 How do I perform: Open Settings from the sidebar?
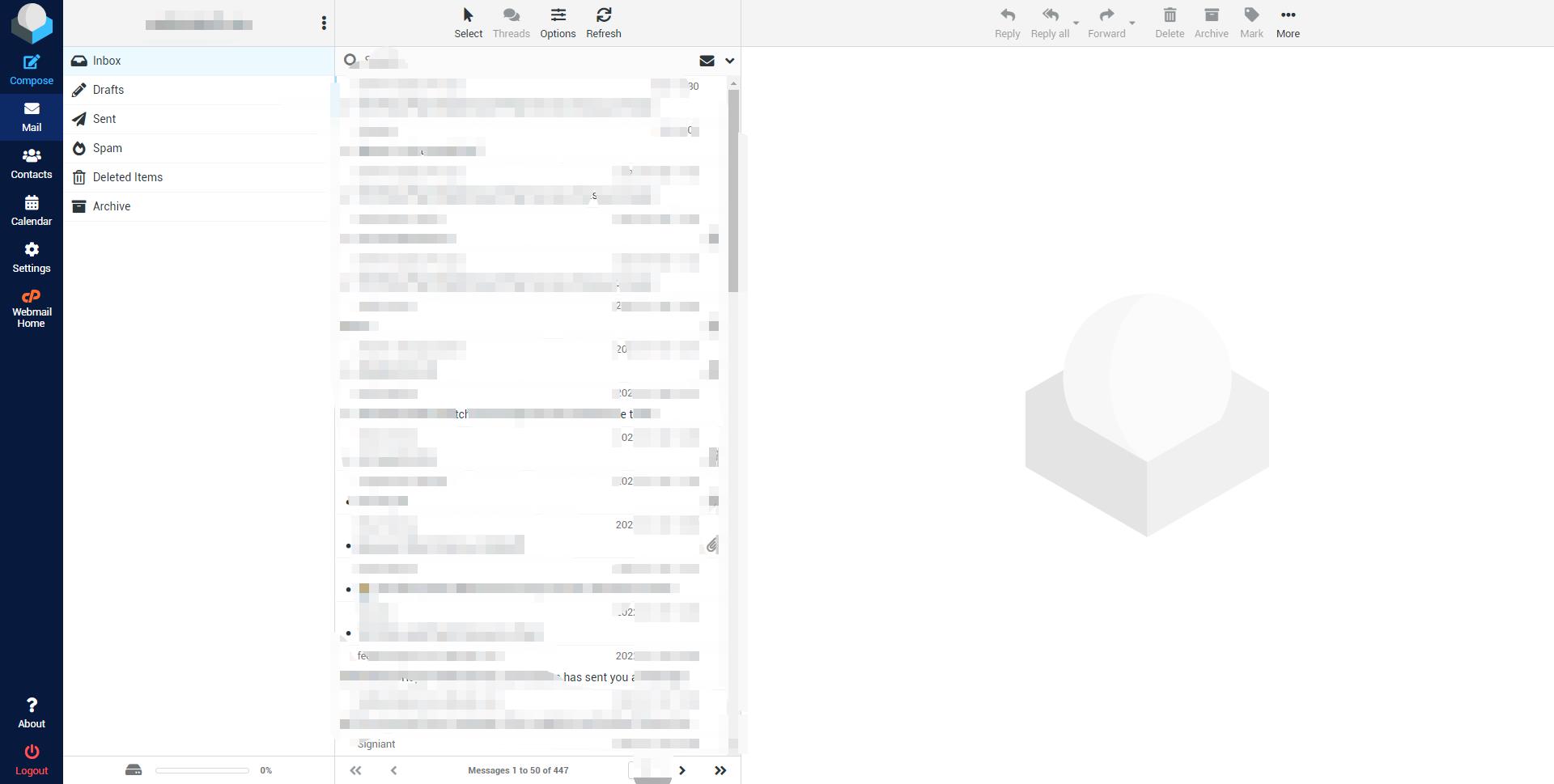click(32, 258)
